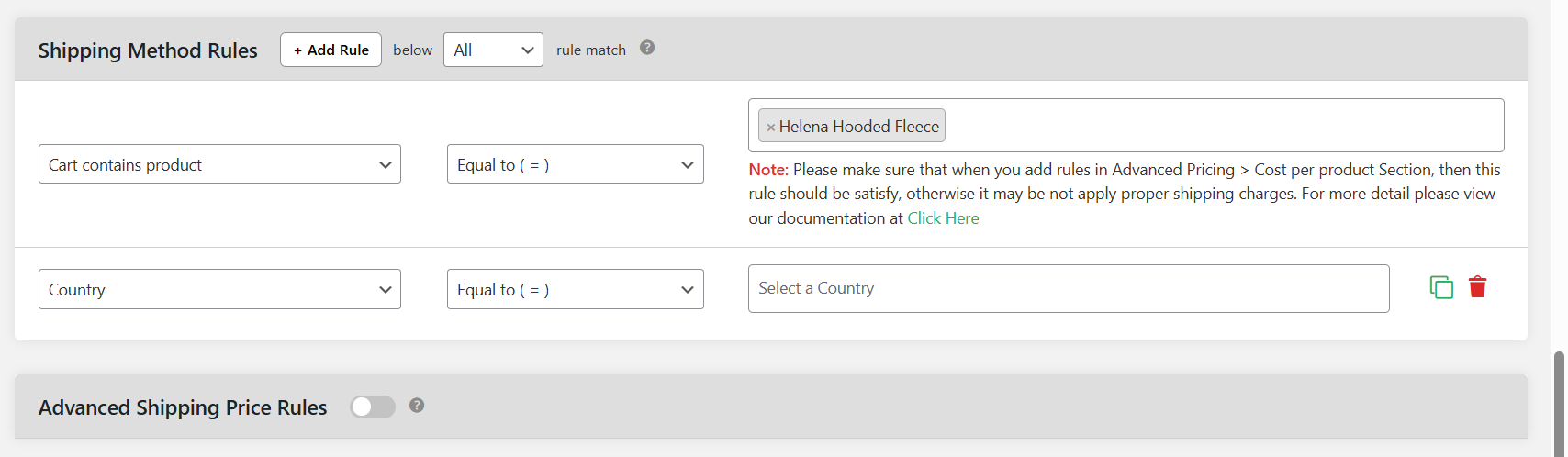Image resolution: width=1568 pixels, height=457 pixels.
Task: Click the Select a Country field
Action: 1069,288
